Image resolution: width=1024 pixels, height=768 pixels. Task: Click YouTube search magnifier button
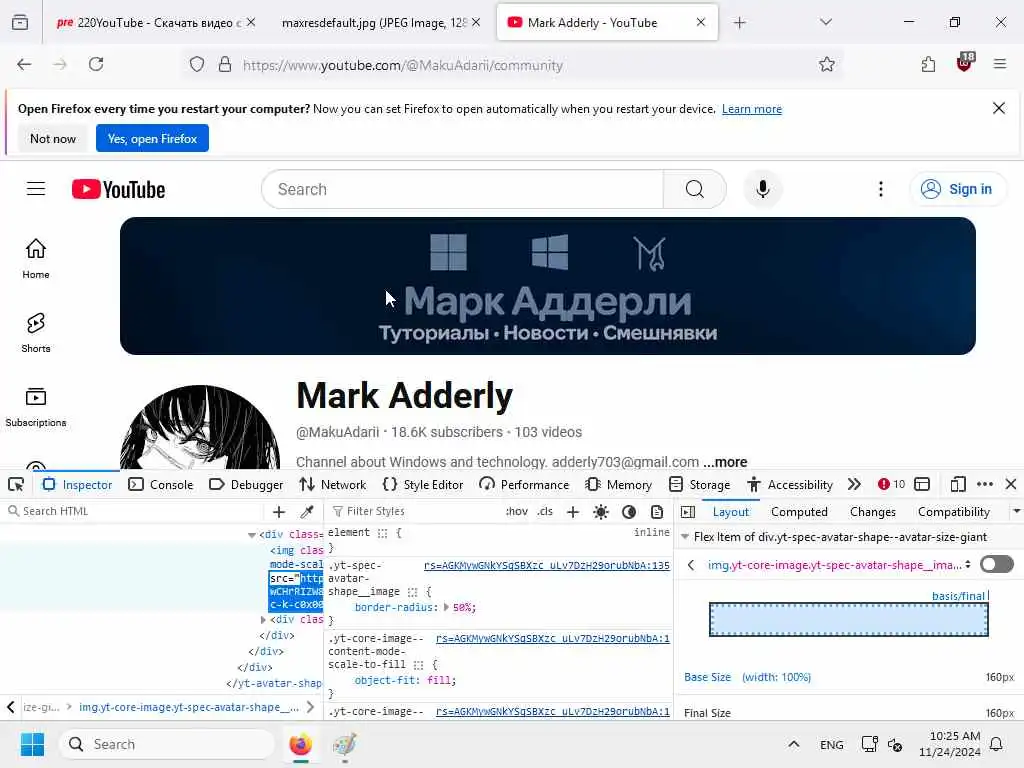695,189
